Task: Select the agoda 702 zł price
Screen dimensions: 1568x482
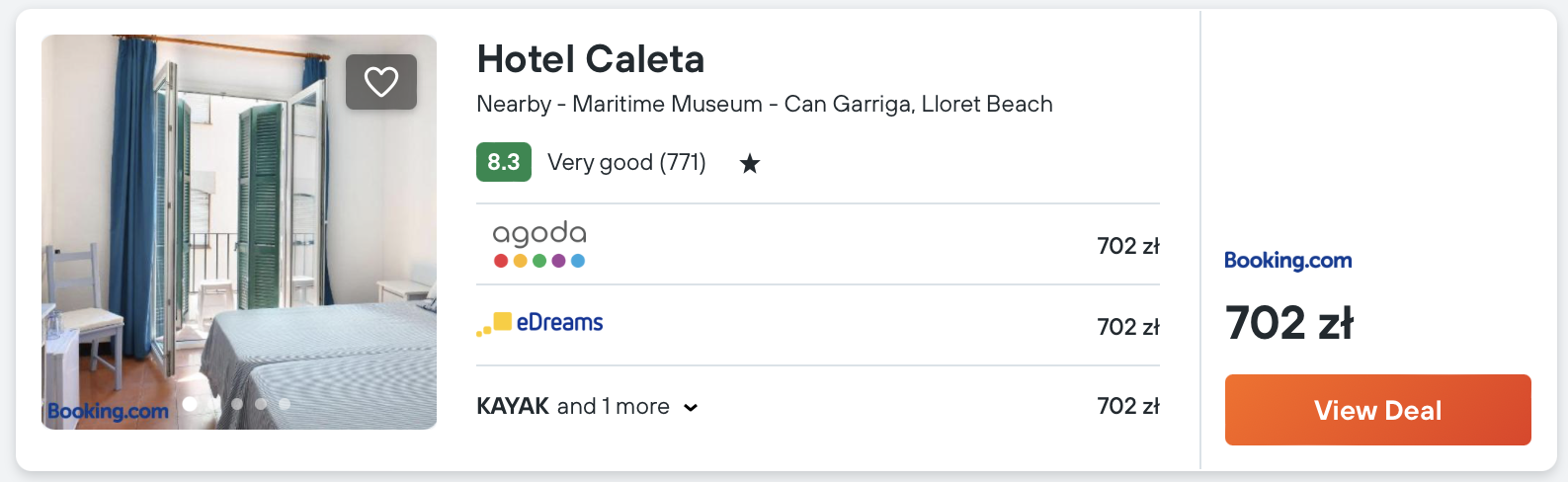Action: coord(1127,246)
